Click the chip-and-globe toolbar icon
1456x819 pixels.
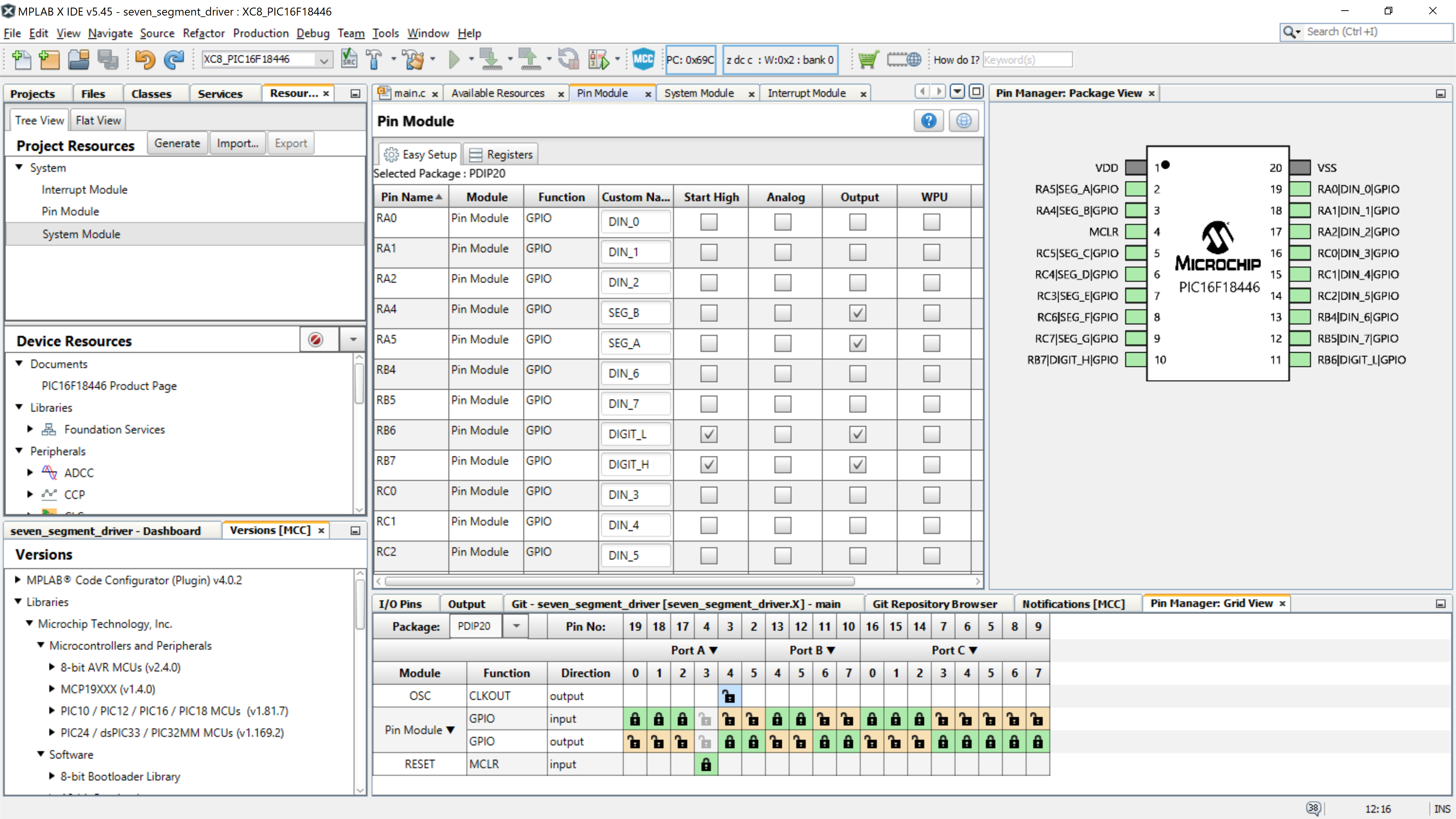pyautogui.click(x=904, y=60)
